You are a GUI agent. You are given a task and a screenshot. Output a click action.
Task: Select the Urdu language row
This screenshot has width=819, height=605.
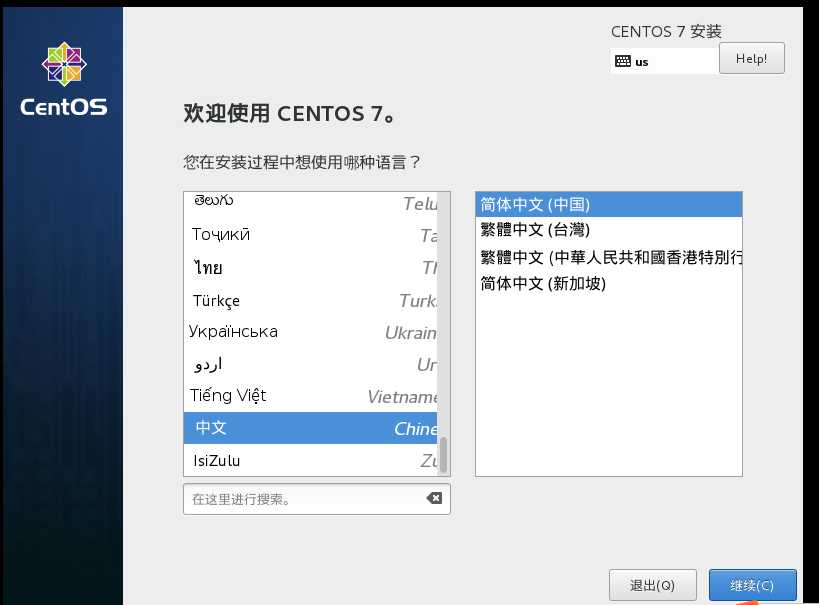(311, 364)
